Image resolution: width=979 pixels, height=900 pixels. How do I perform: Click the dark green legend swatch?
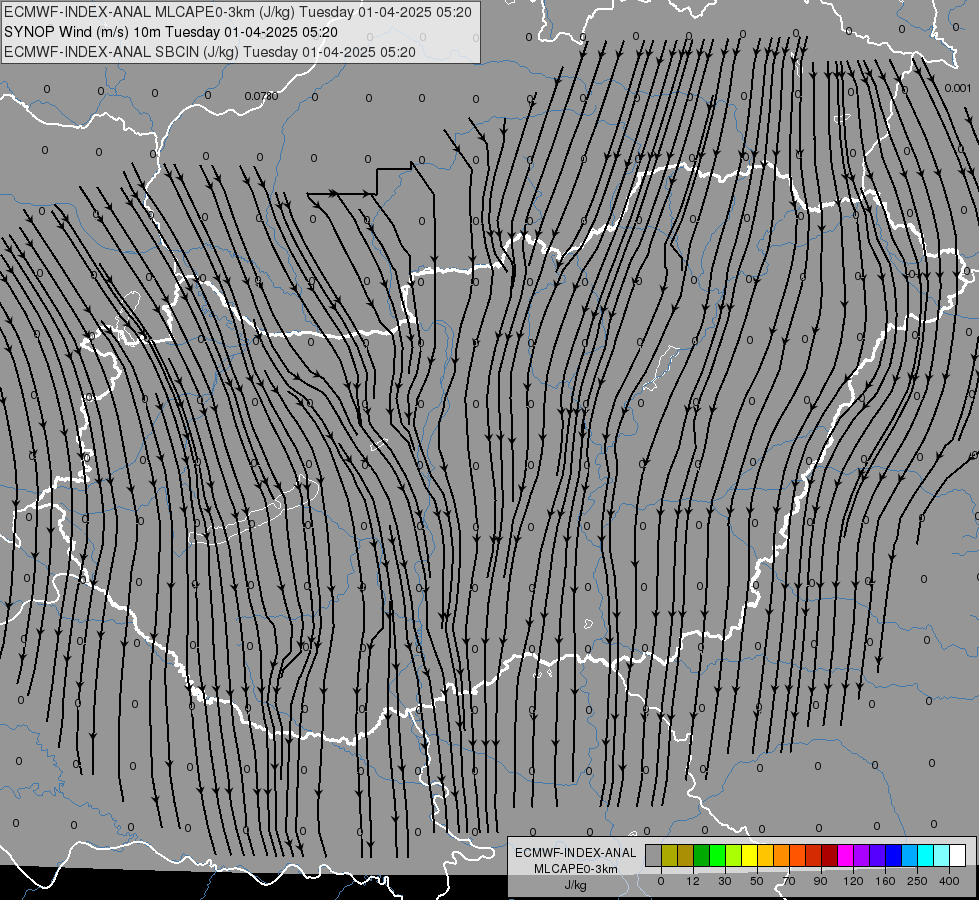pyautogui.click(x=701, y=855)
